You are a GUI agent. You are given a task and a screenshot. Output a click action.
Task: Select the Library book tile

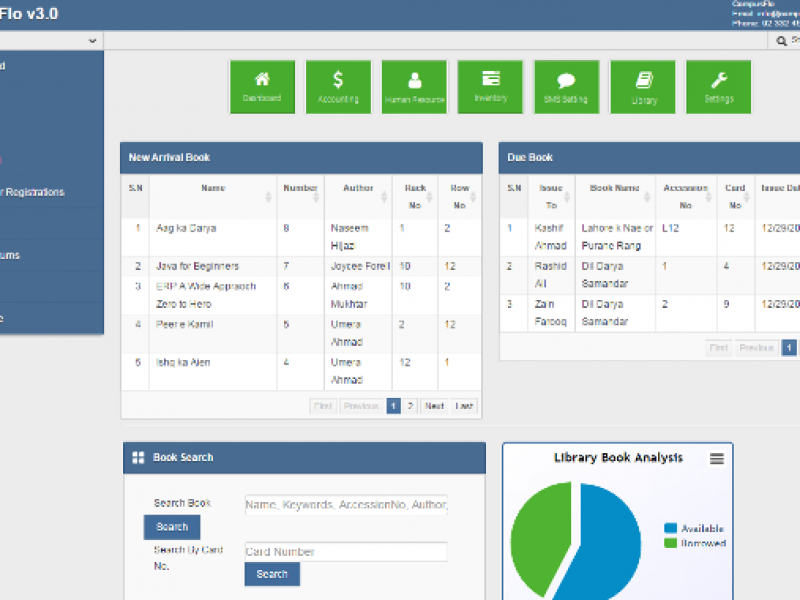click(x=643, y=87)
